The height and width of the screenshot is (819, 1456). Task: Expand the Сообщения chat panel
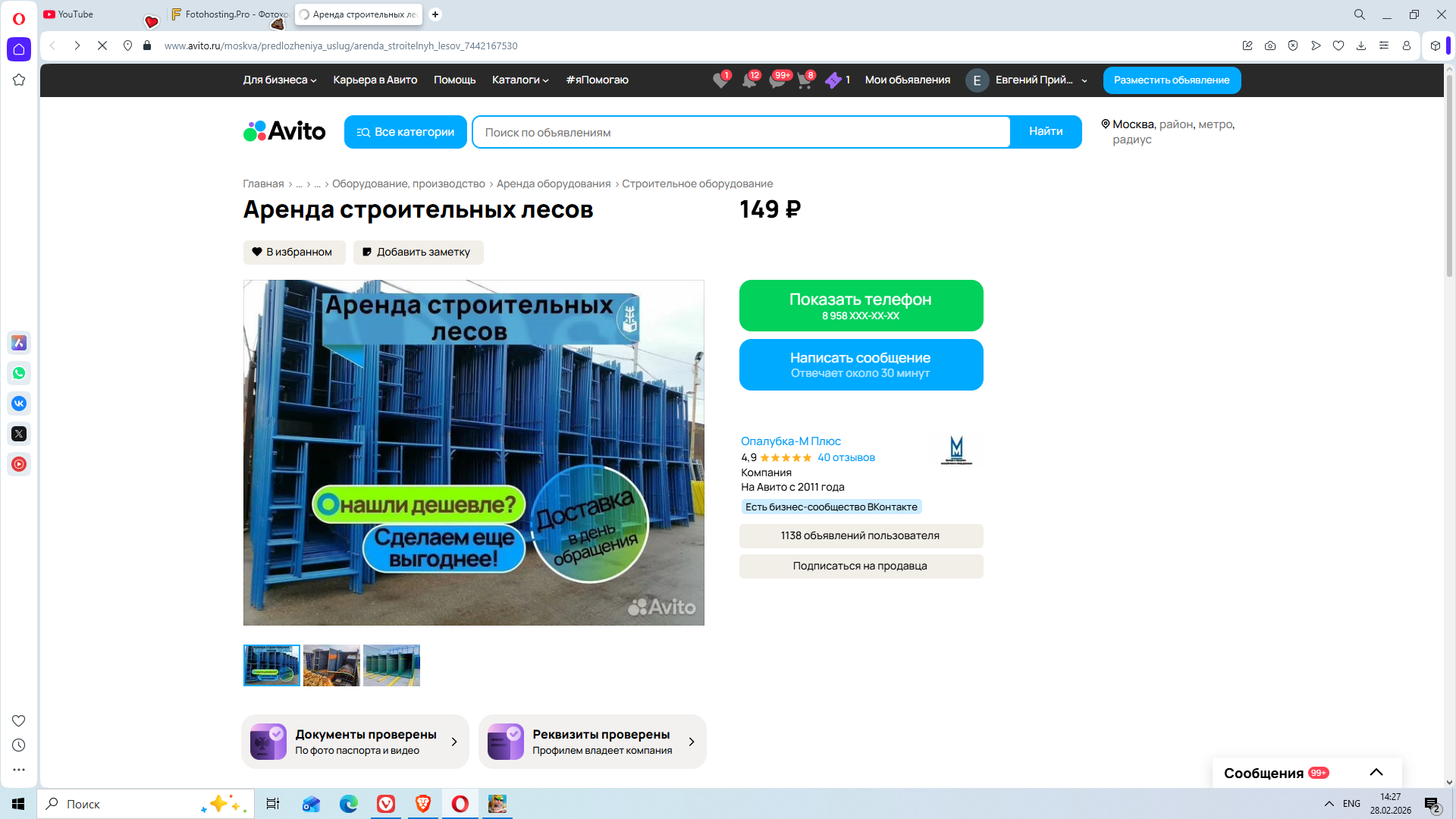coord(1376,773)
